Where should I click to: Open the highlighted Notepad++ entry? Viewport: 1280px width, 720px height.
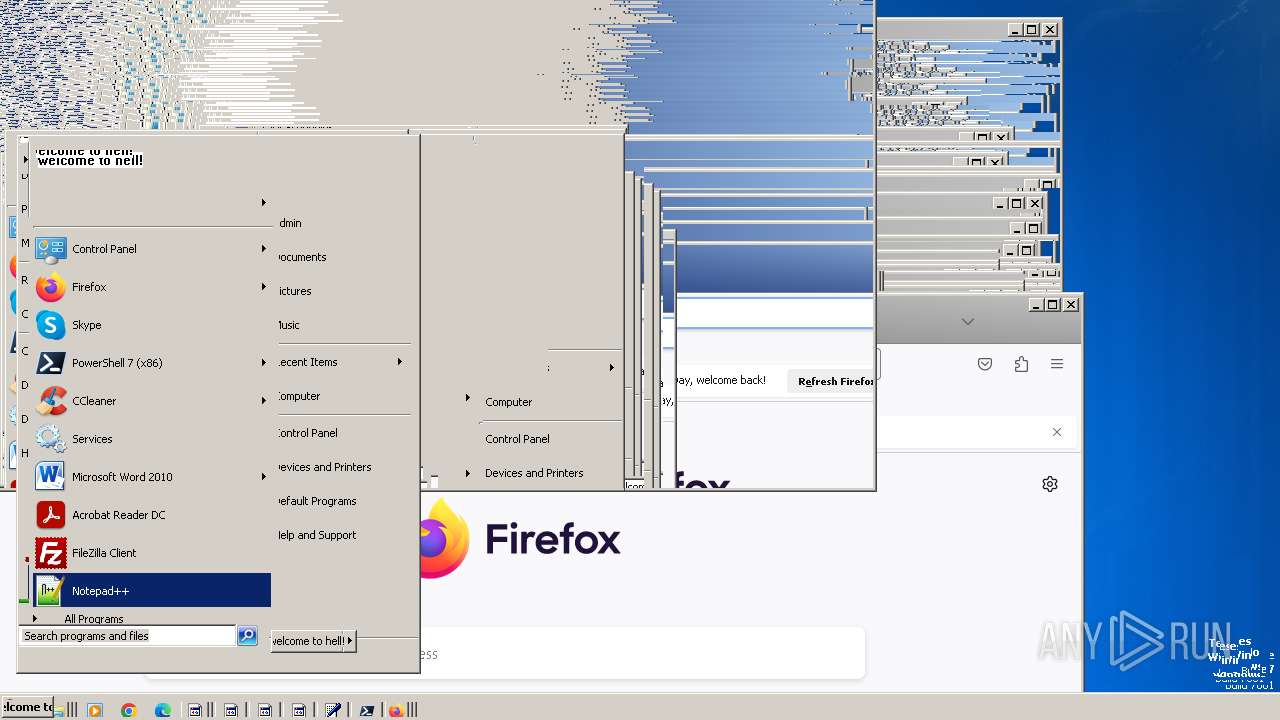[152, 590]
